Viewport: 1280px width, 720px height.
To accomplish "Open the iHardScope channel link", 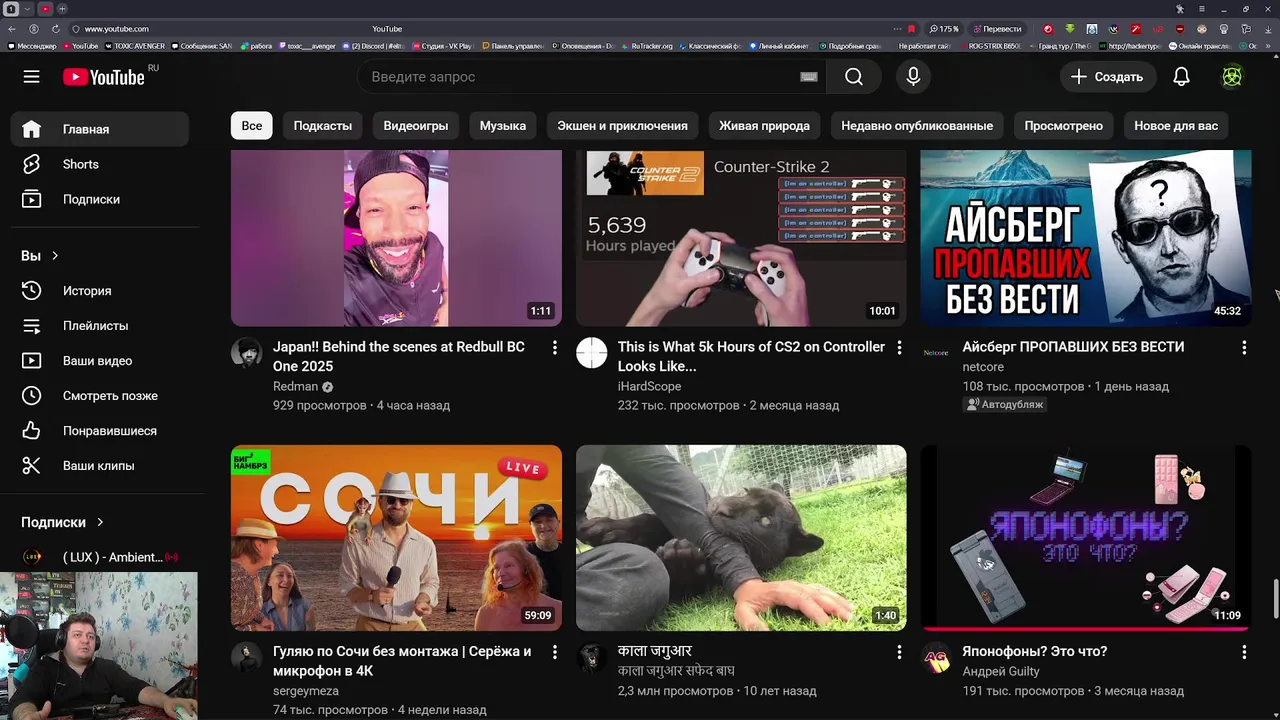I will (x=649, y=386).
